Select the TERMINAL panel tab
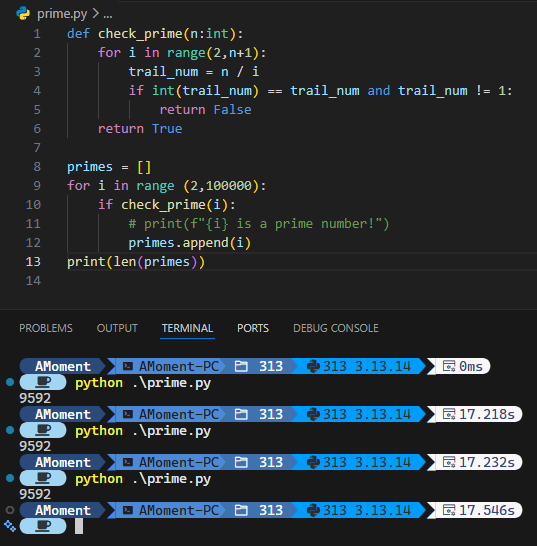The image size is (537, 546). tap(187, 328)
